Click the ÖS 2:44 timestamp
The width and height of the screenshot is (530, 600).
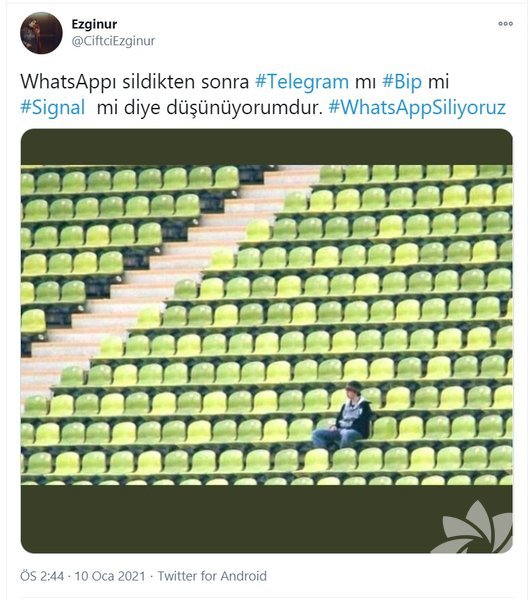coord(42,576)
